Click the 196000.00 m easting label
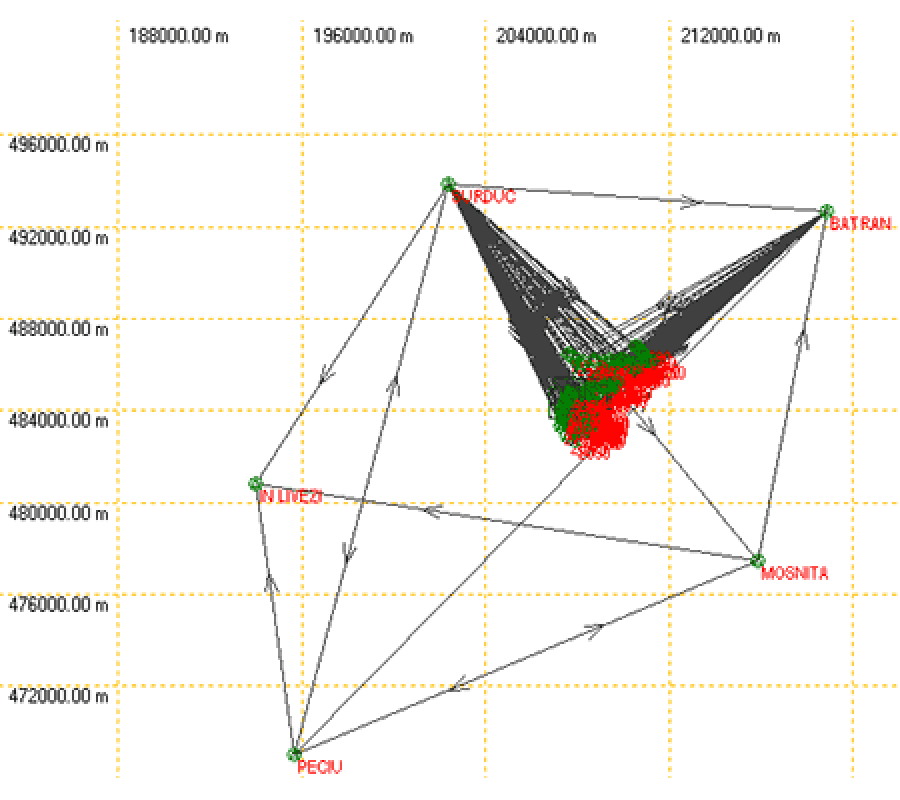 (x=363, y=36)
